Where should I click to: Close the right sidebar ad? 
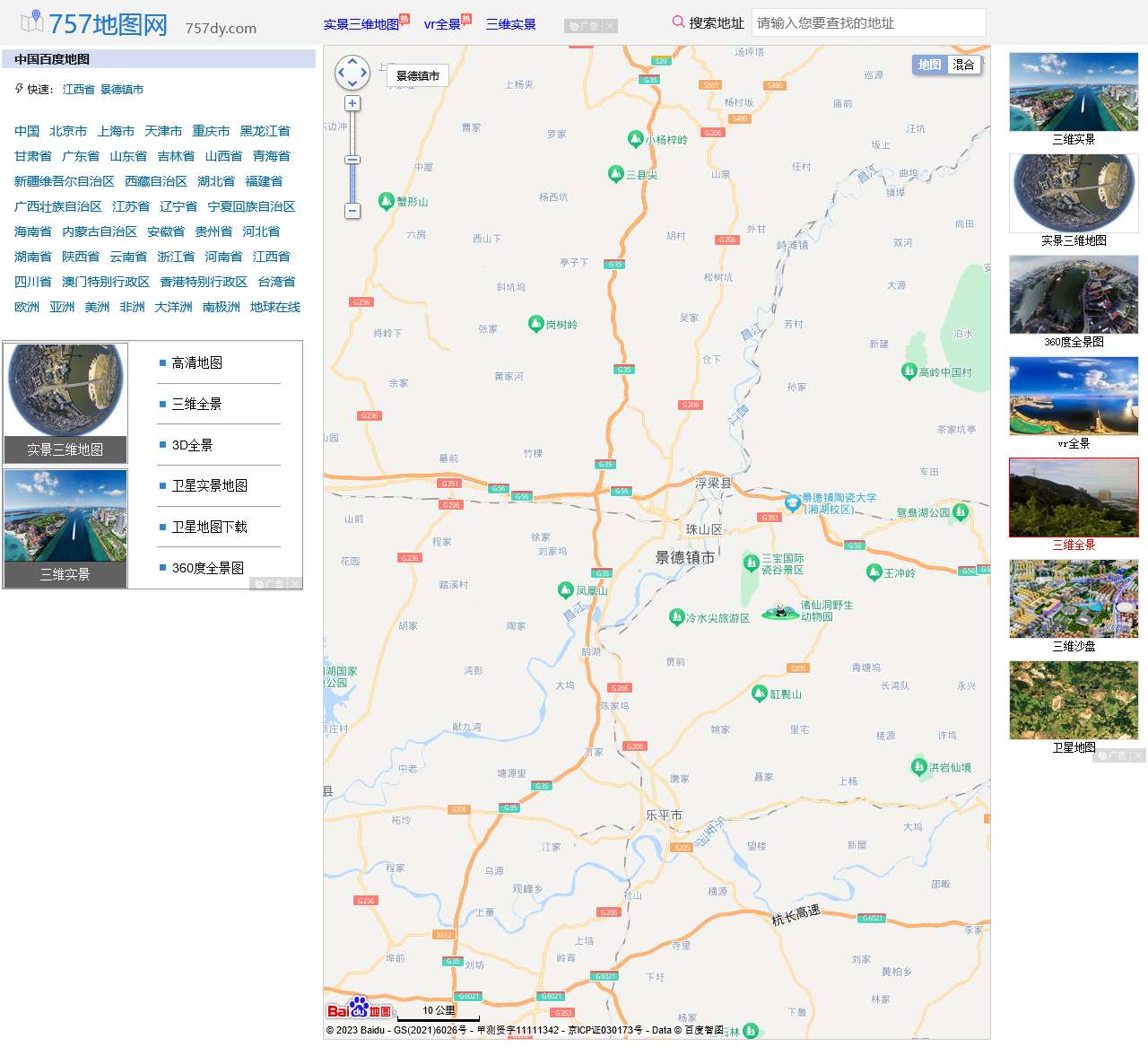pos(1138,755)
